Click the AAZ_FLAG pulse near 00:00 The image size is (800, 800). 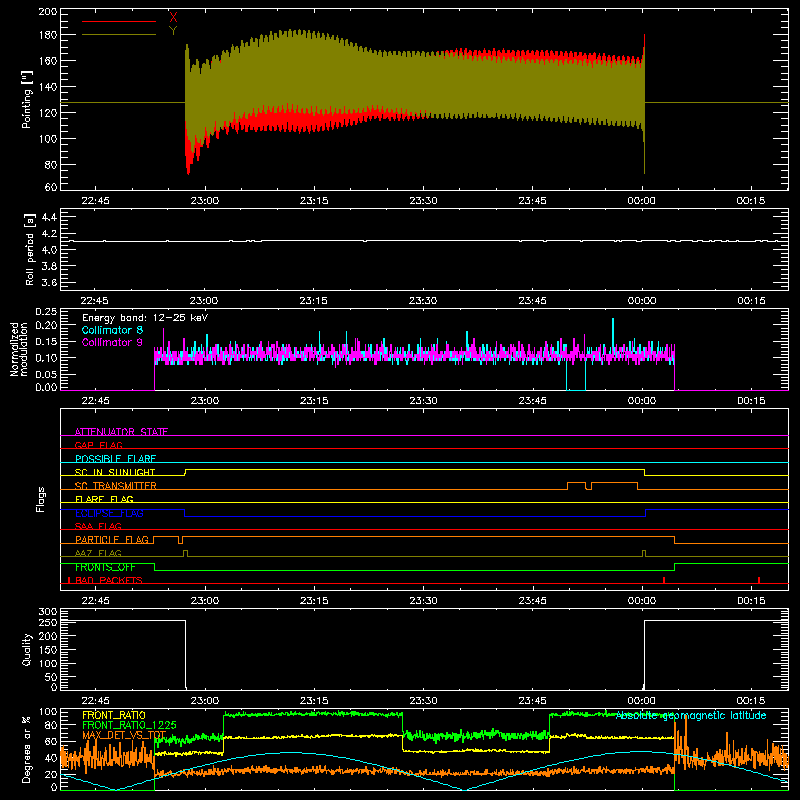pos(644,554)
